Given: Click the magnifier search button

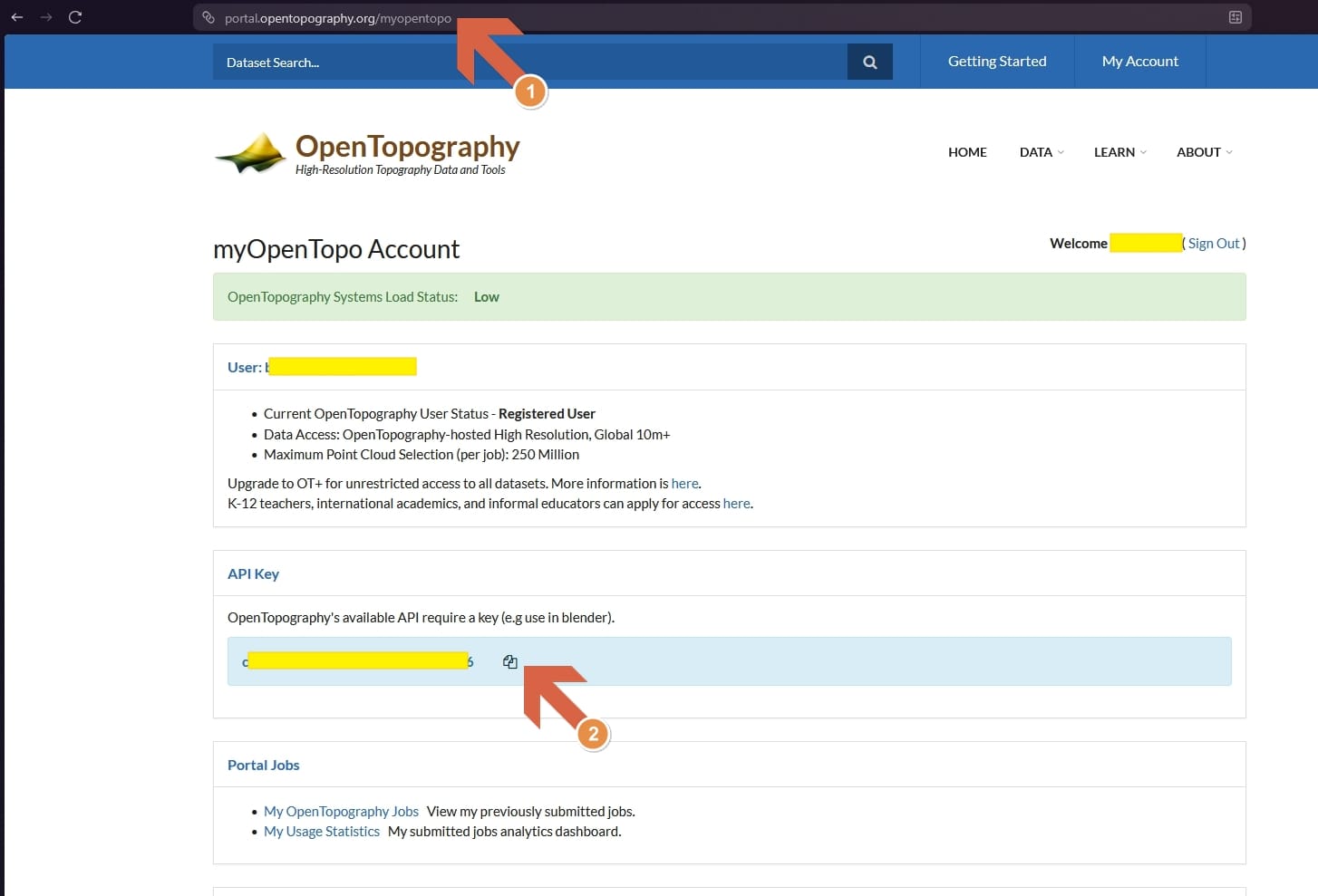Looking at the screenshot, I should pyautogui.click(x=870, y=62).
